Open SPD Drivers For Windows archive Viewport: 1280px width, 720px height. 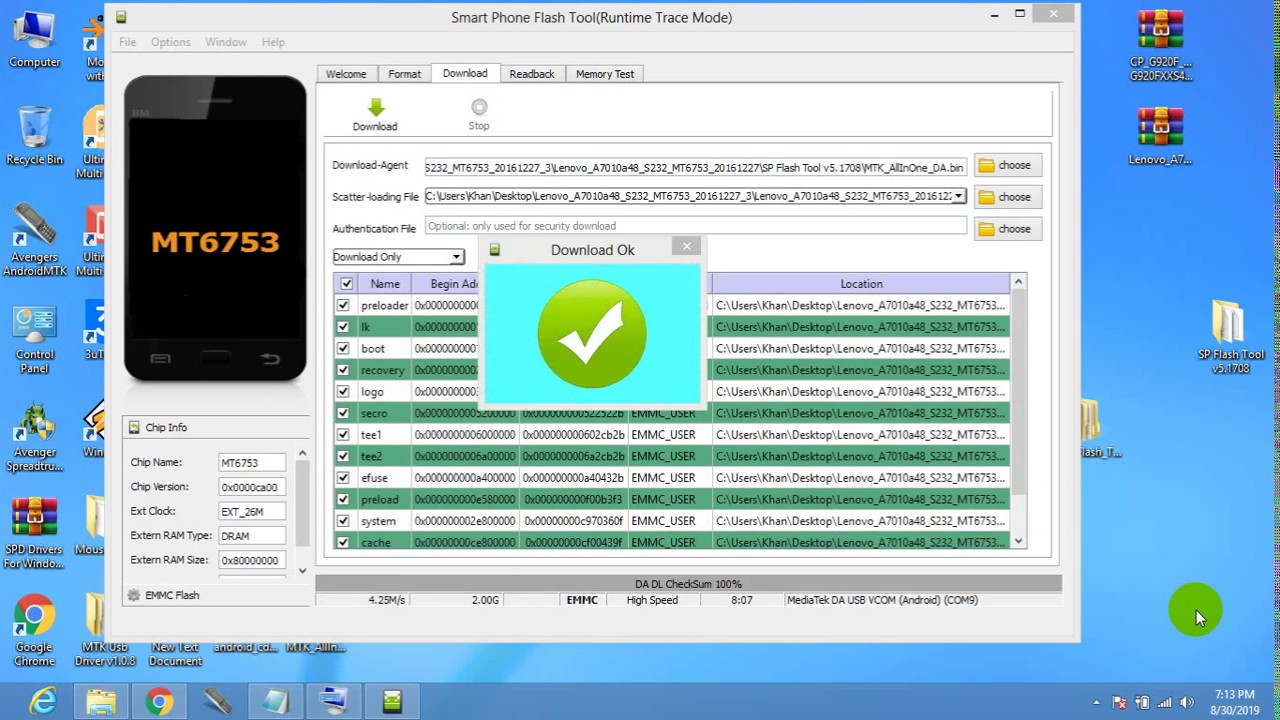click(34, 534)
